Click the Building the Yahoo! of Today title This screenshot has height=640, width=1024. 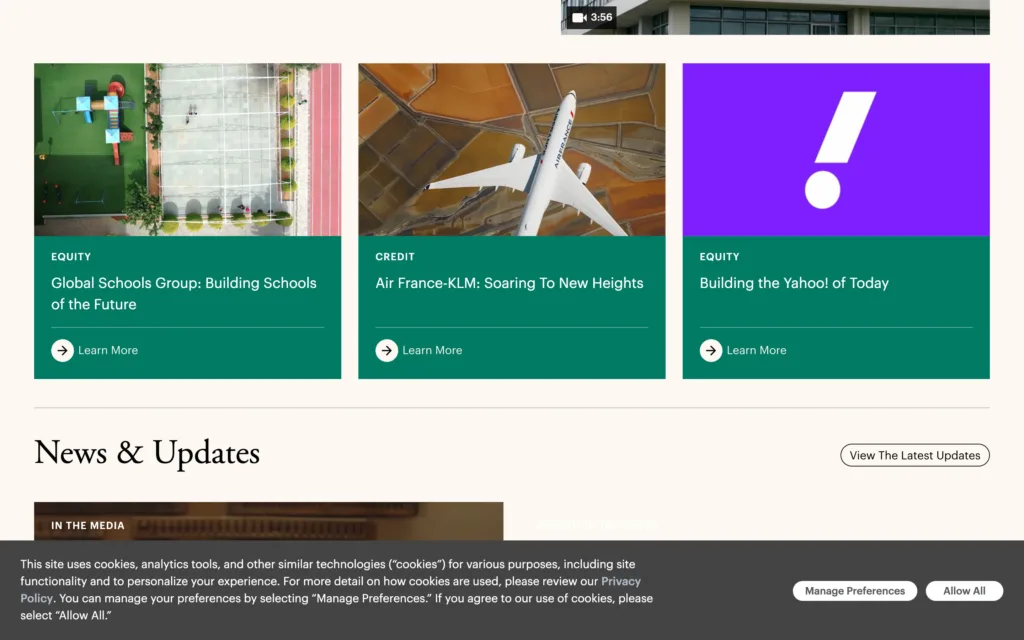click(x=794, y=283)
